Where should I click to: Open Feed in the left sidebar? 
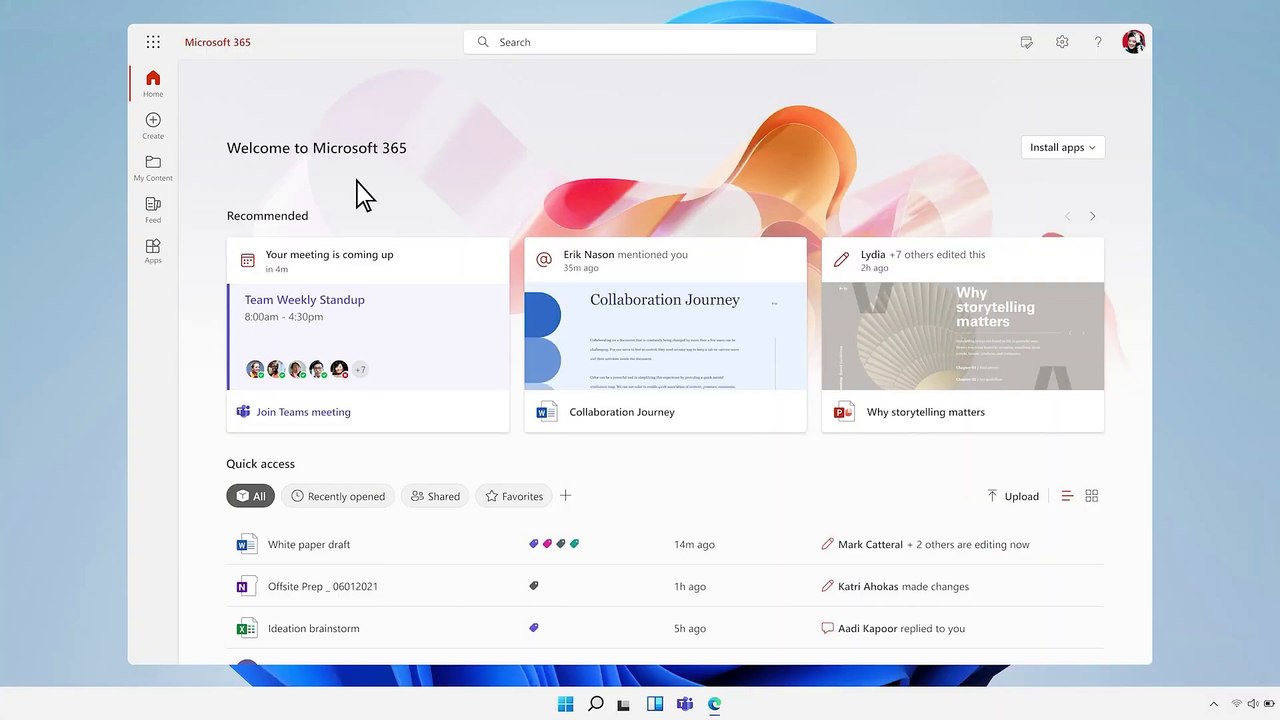coord(153,210)
